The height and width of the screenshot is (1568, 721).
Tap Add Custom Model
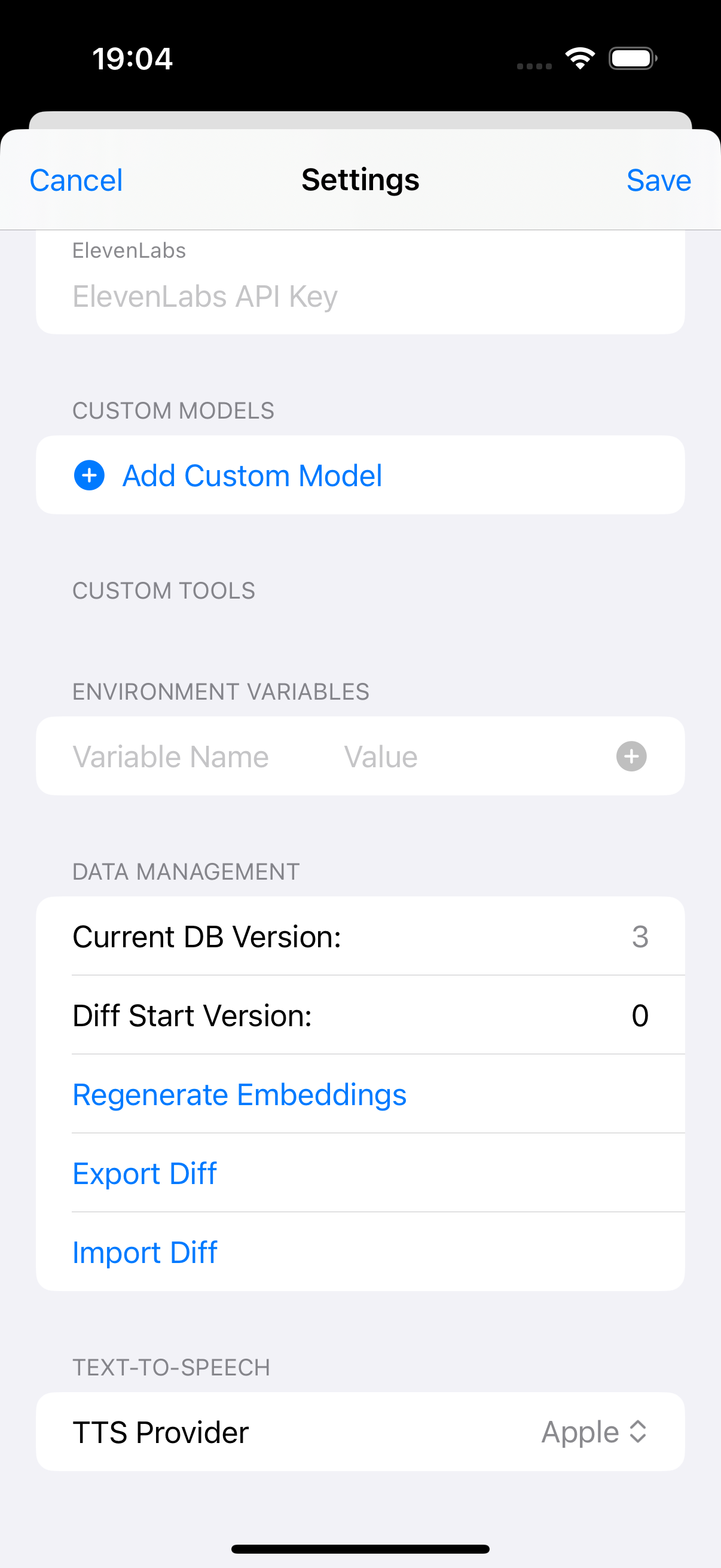(252, 475)
